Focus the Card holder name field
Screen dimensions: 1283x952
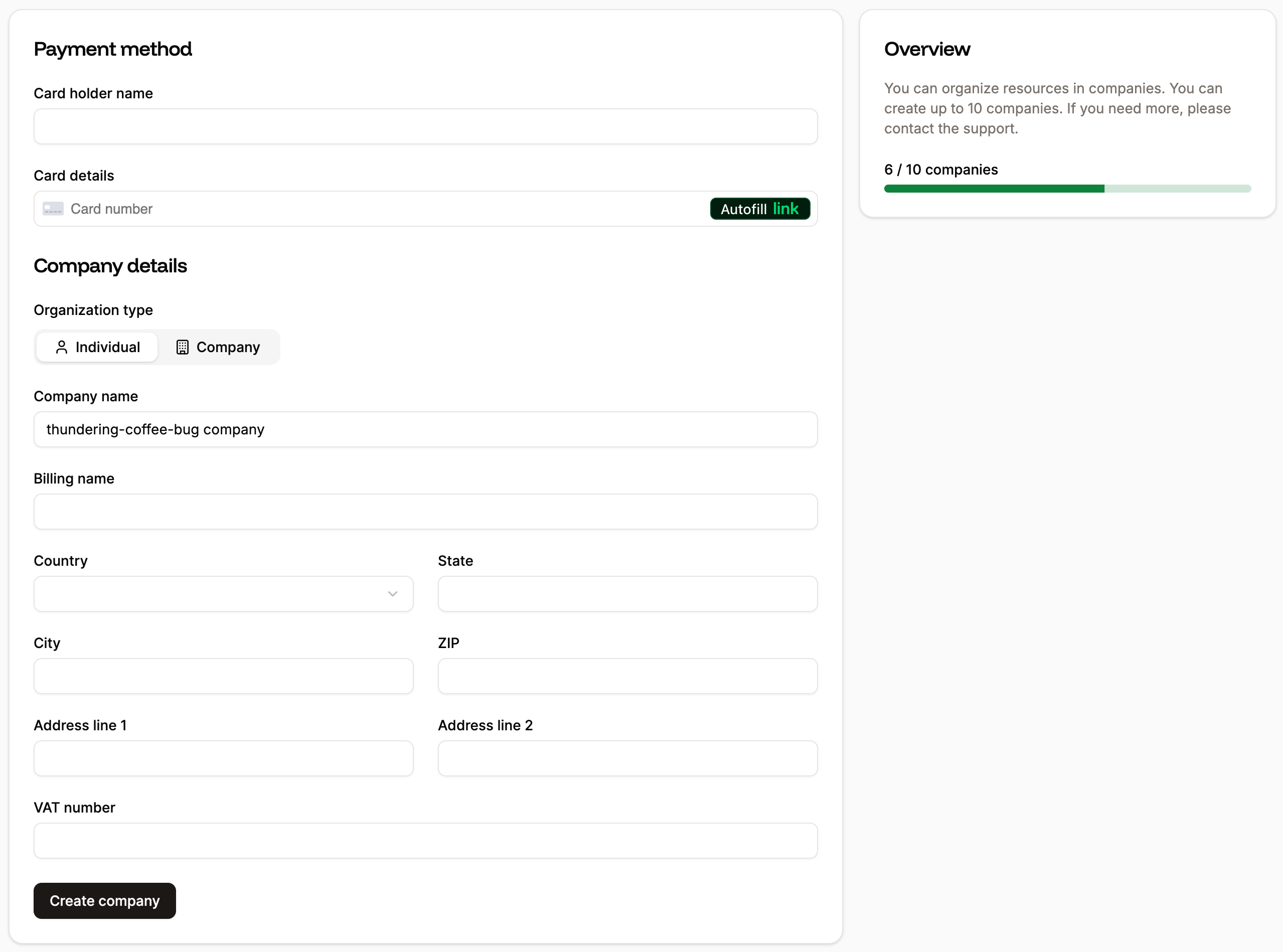425,126
